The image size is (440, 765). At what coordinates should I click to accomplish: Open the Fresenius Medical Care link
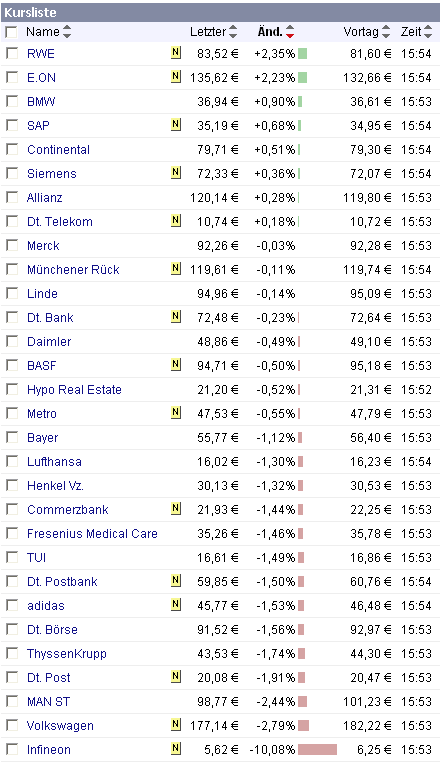[92, 533]
